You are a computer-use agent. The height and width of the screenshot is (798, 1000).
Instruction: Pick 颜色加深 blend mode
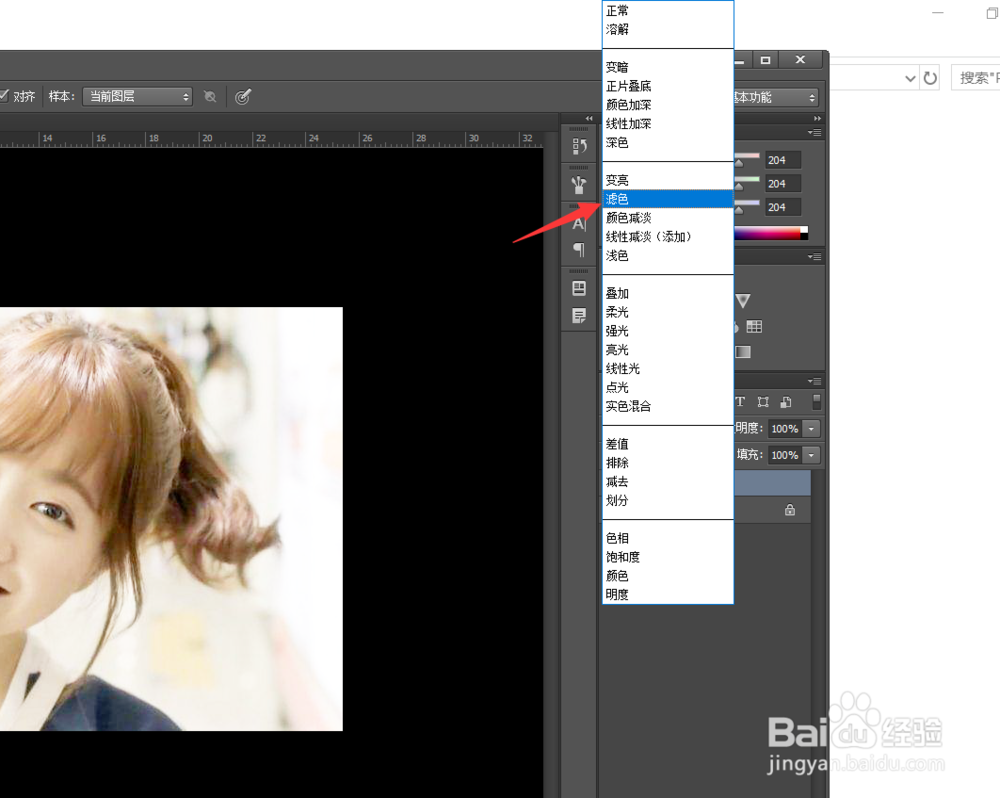click(x=668, y=105)
